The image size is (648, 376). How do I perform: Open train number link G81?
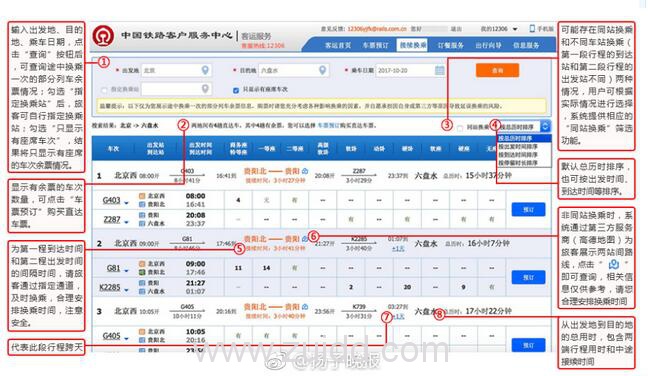(113, 268)
